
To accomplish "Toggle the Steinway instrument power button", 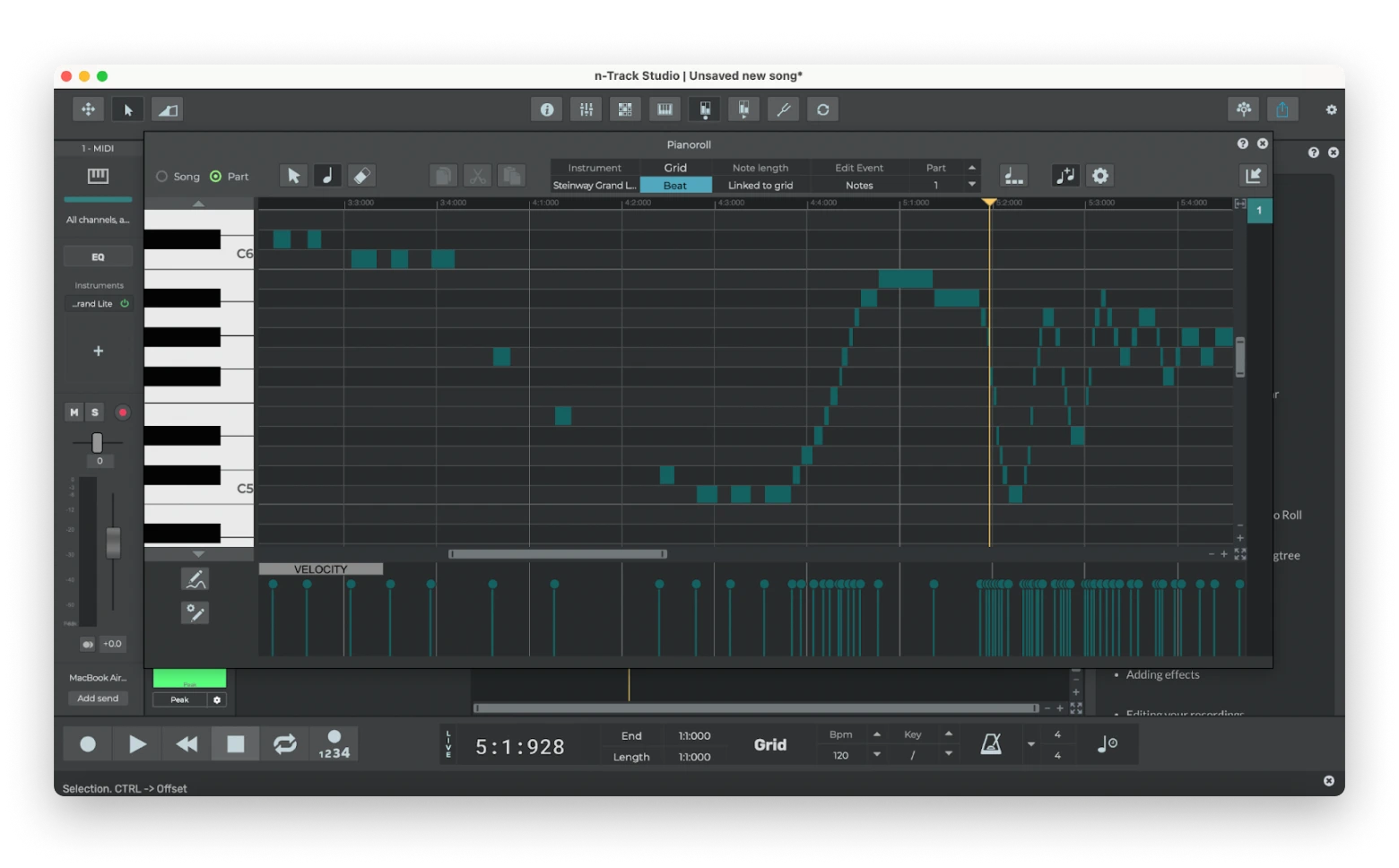I will click(125, 304).
